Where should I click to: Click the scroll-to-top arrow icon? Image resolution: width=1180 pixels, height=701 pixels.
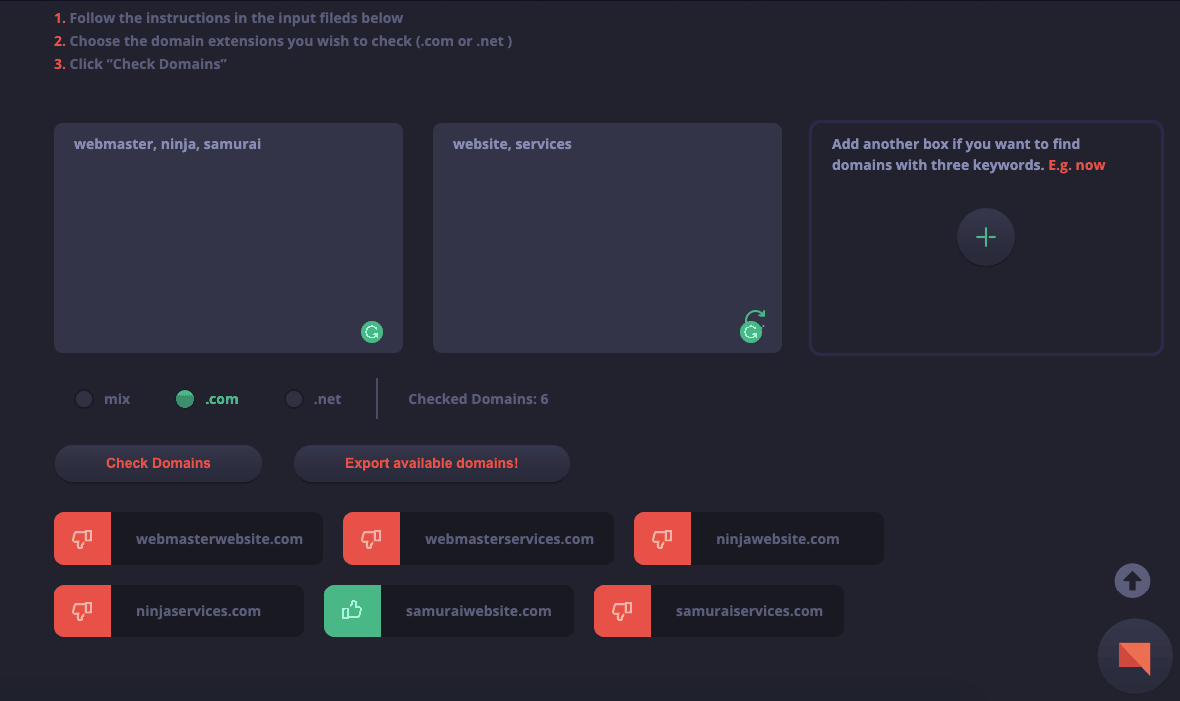(x=1132, y=581)
